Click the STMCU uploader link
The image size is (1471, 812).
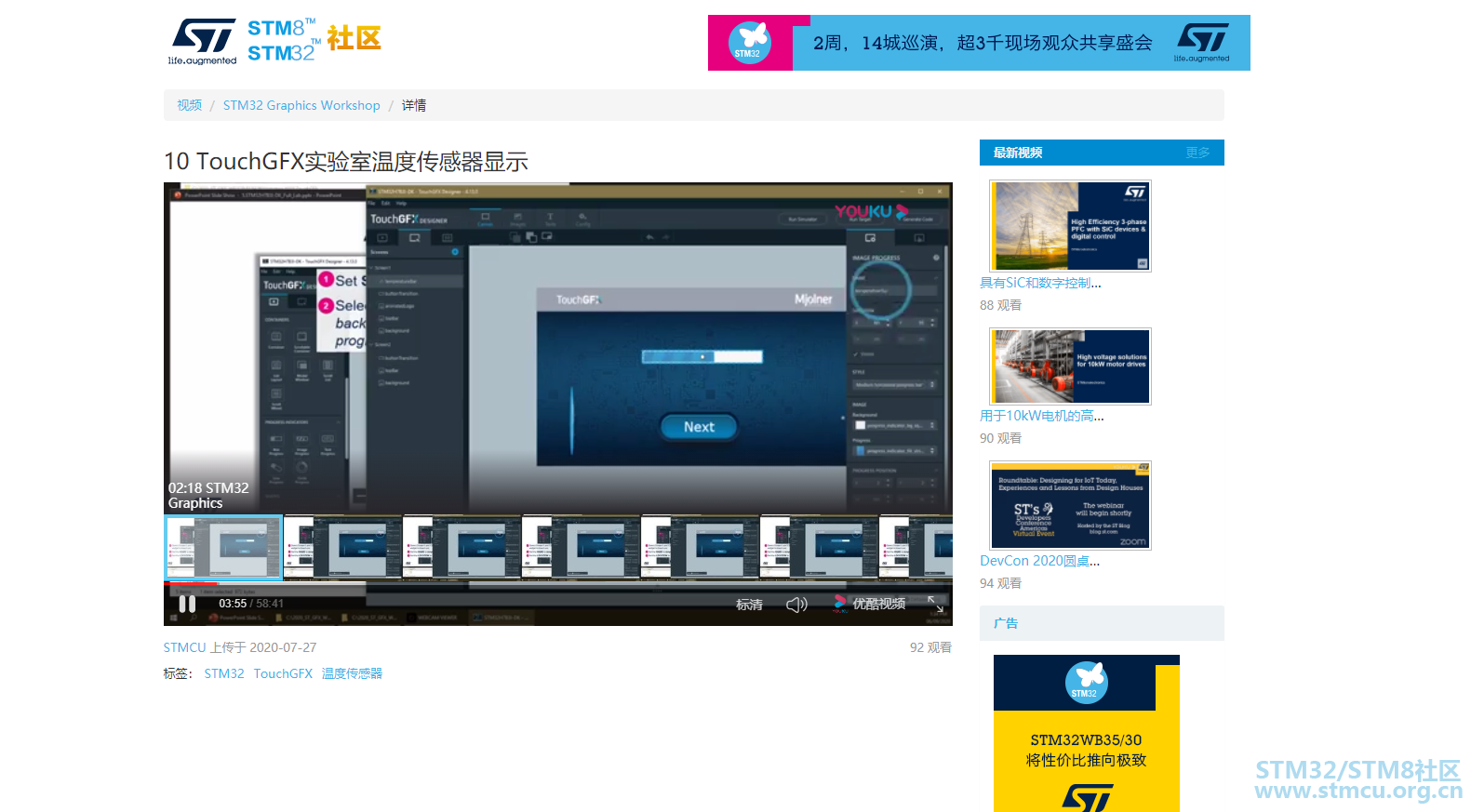click(184, 647)
